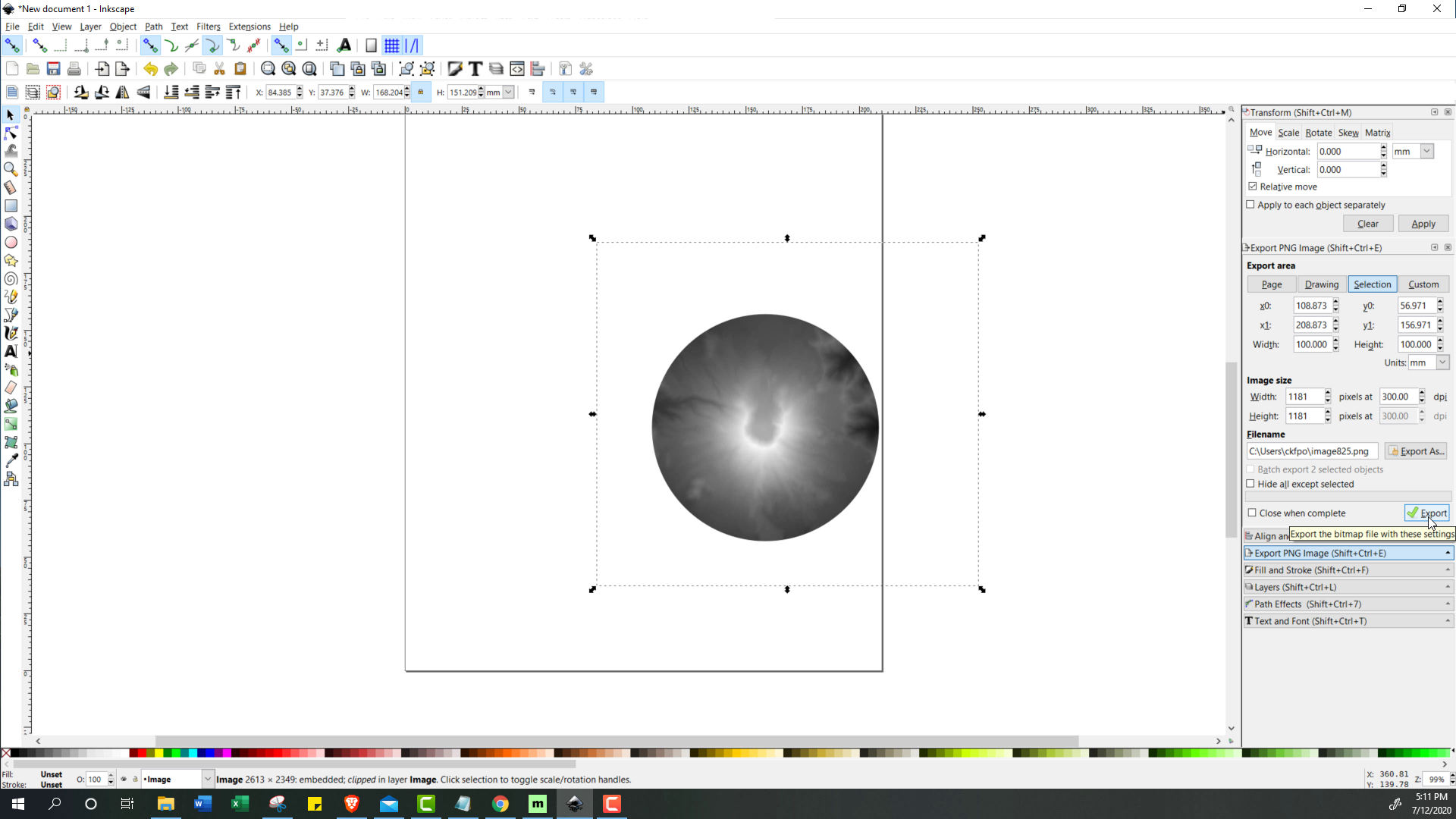Switch to the Scale tab in Transform
Screen dimensions: 1456x819
point(1289,133)
